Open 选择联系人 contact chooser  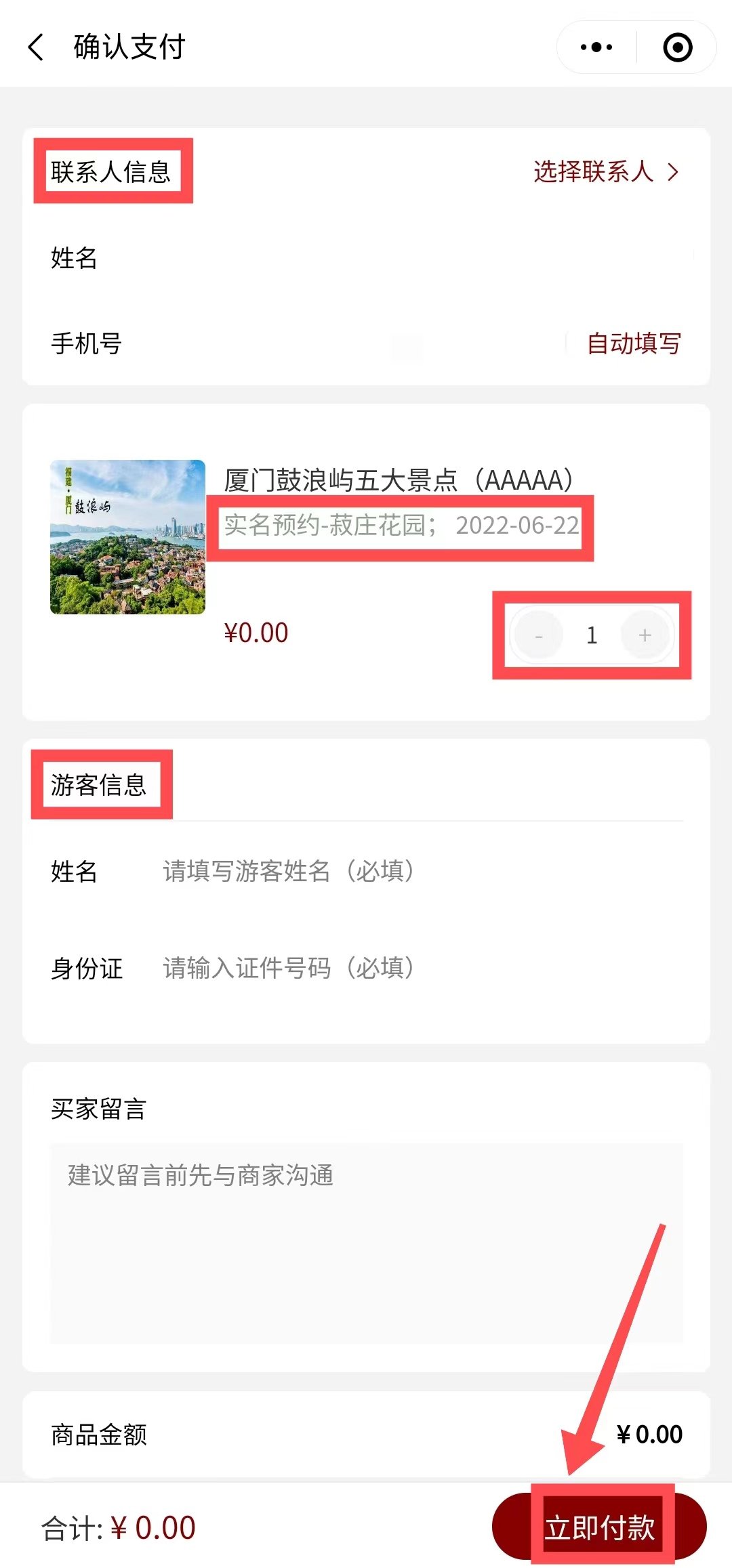click(605, 172)
